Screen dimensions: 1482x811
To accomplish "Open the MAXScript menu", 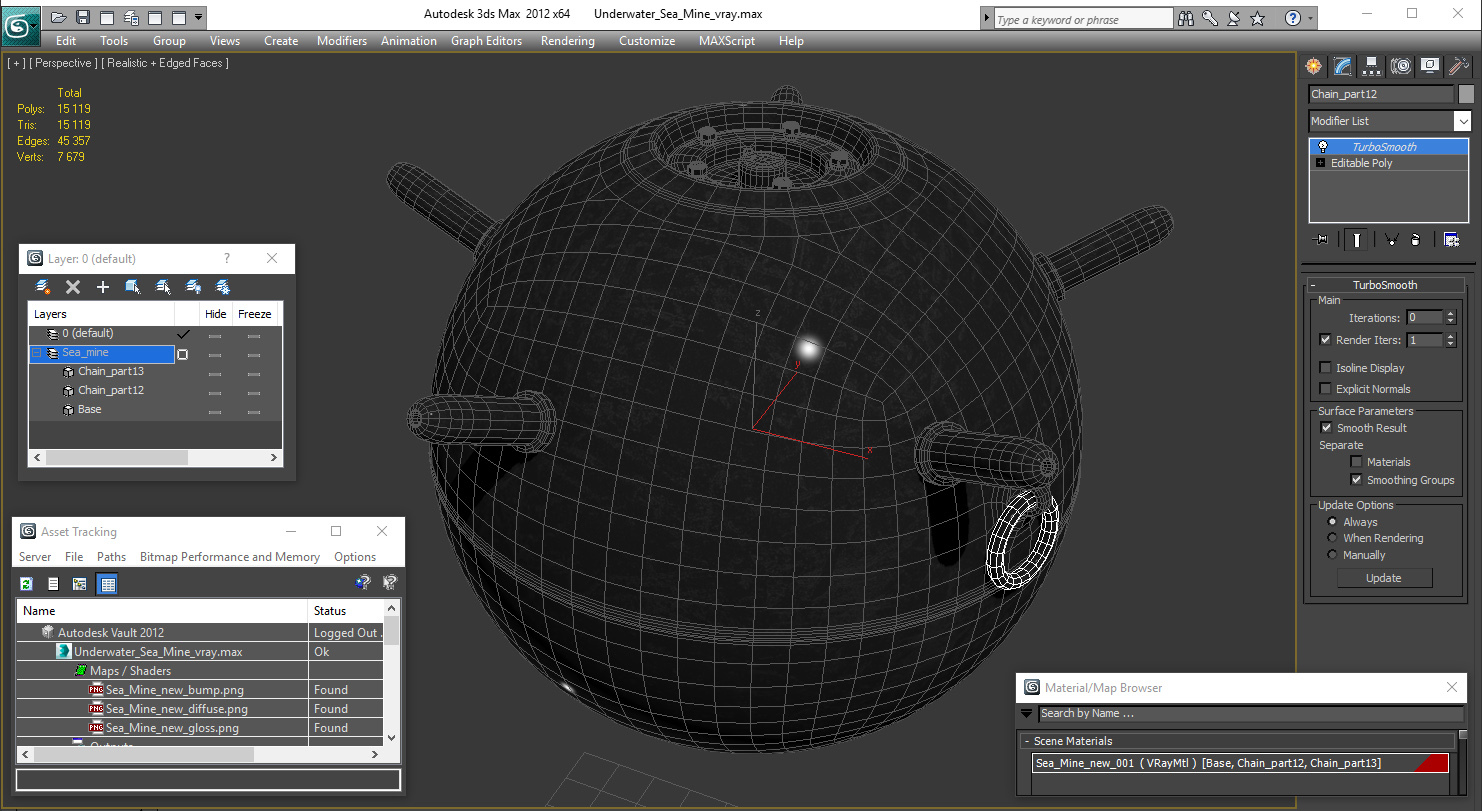I will pyautogui.click(x=727, y=41).
